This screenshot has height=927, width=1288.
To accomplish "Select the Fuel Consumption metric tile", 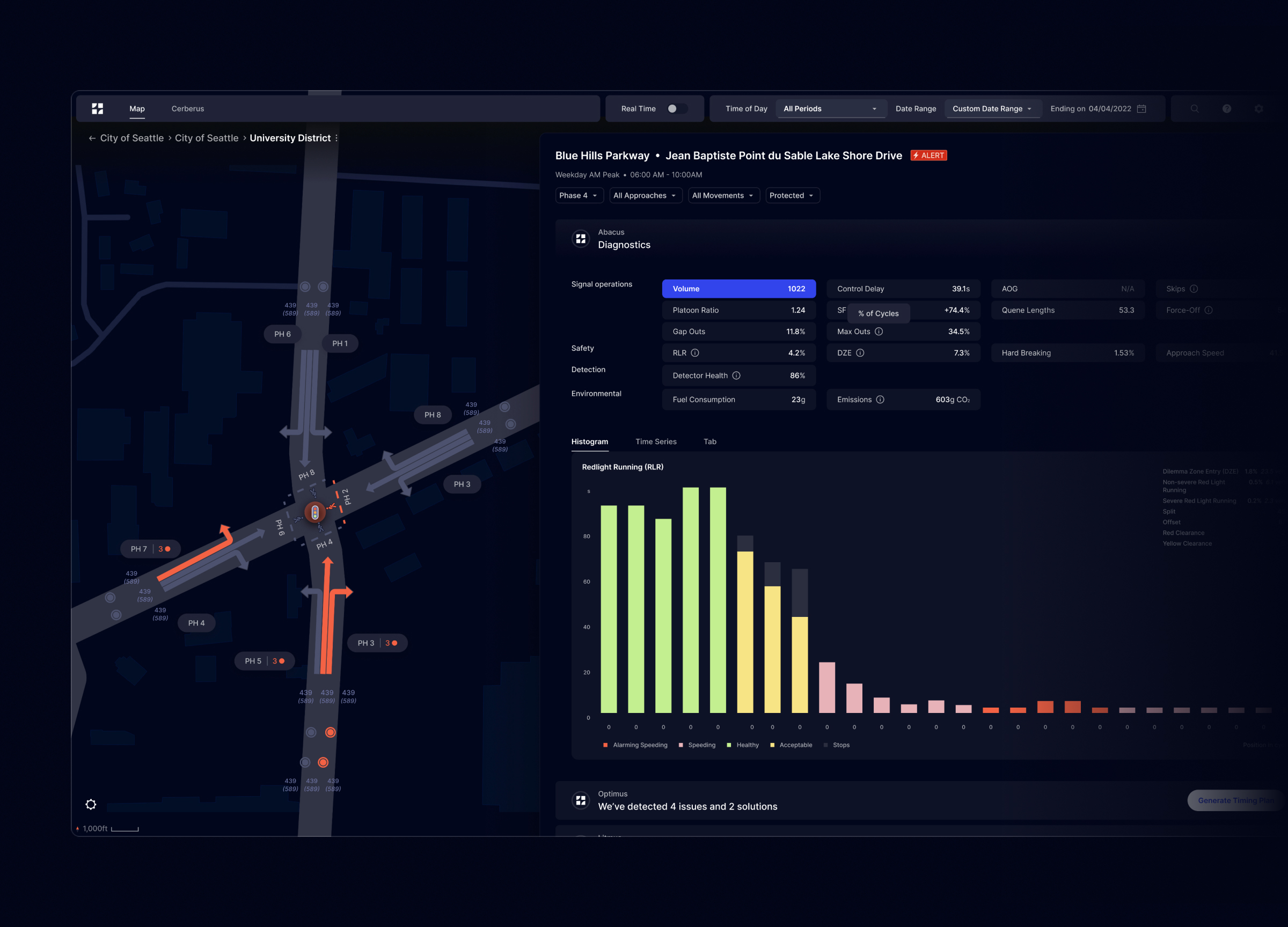I will click(739, 400).
